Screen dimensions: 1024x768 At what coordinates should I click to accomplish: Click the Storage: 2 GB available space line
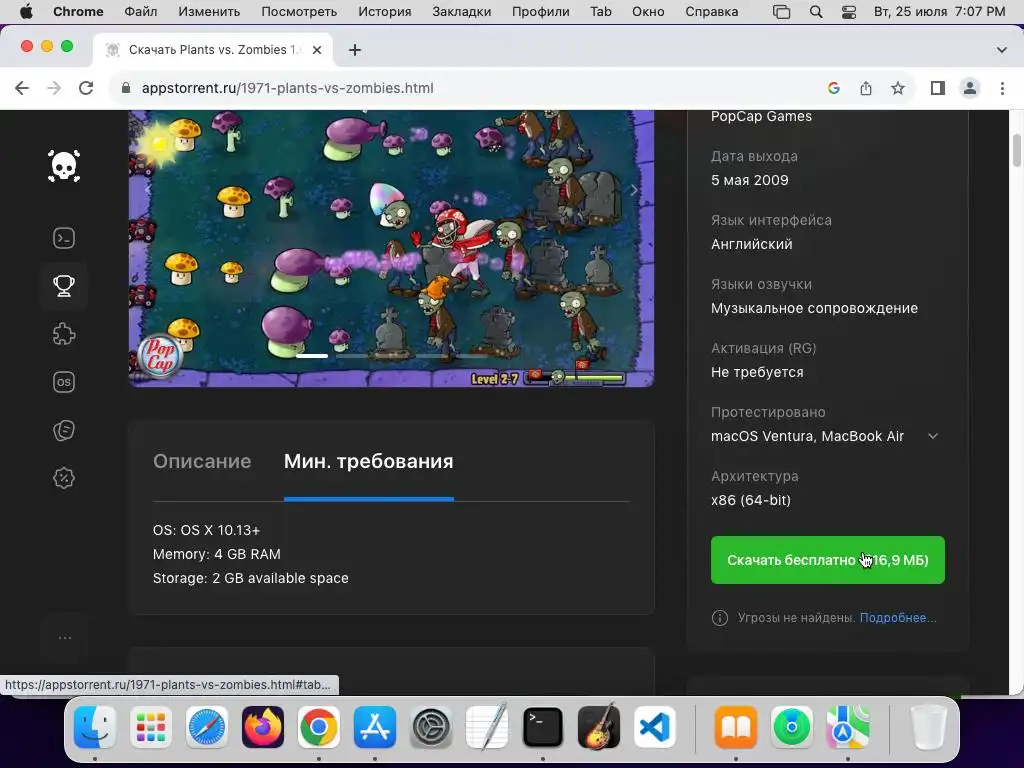click(251, 579)
